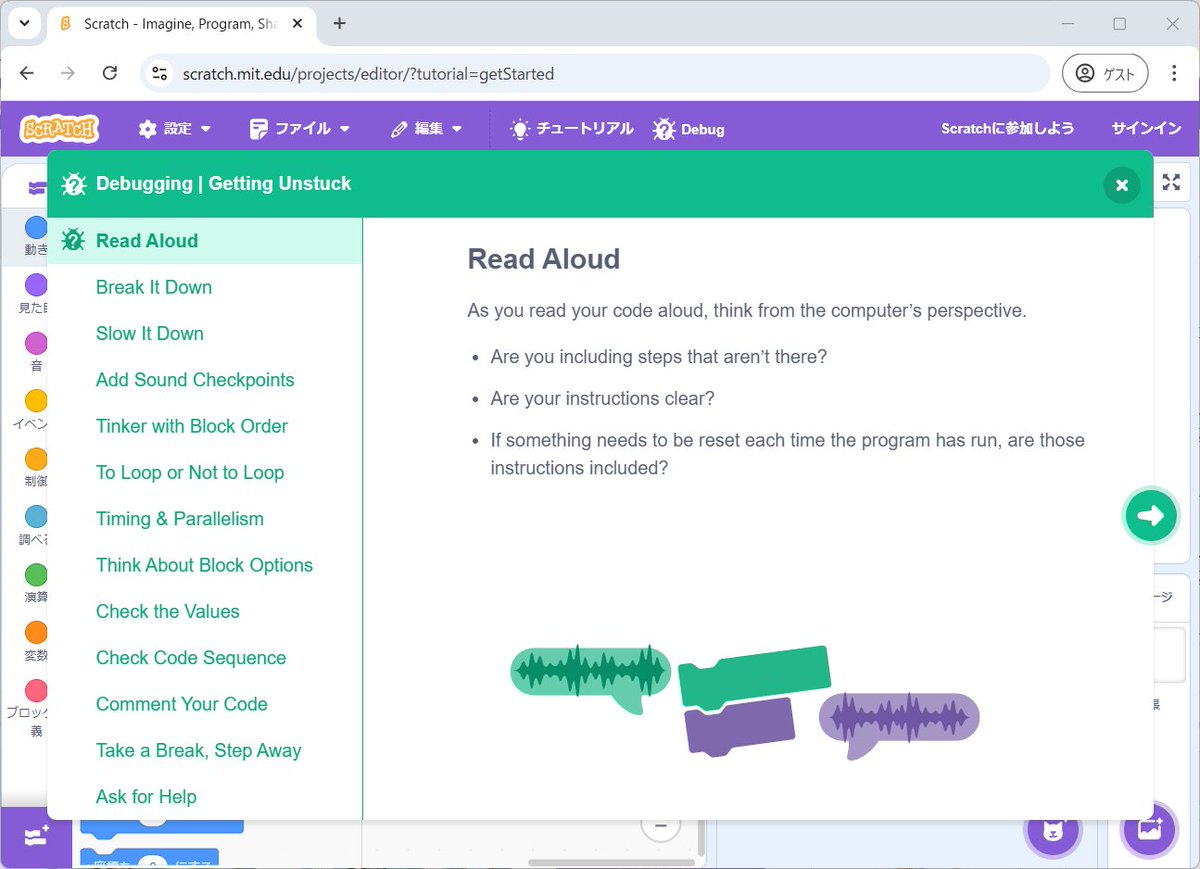Click the Scratch logo
Viewport: 1200px width, 869px height.
point(59,128)
